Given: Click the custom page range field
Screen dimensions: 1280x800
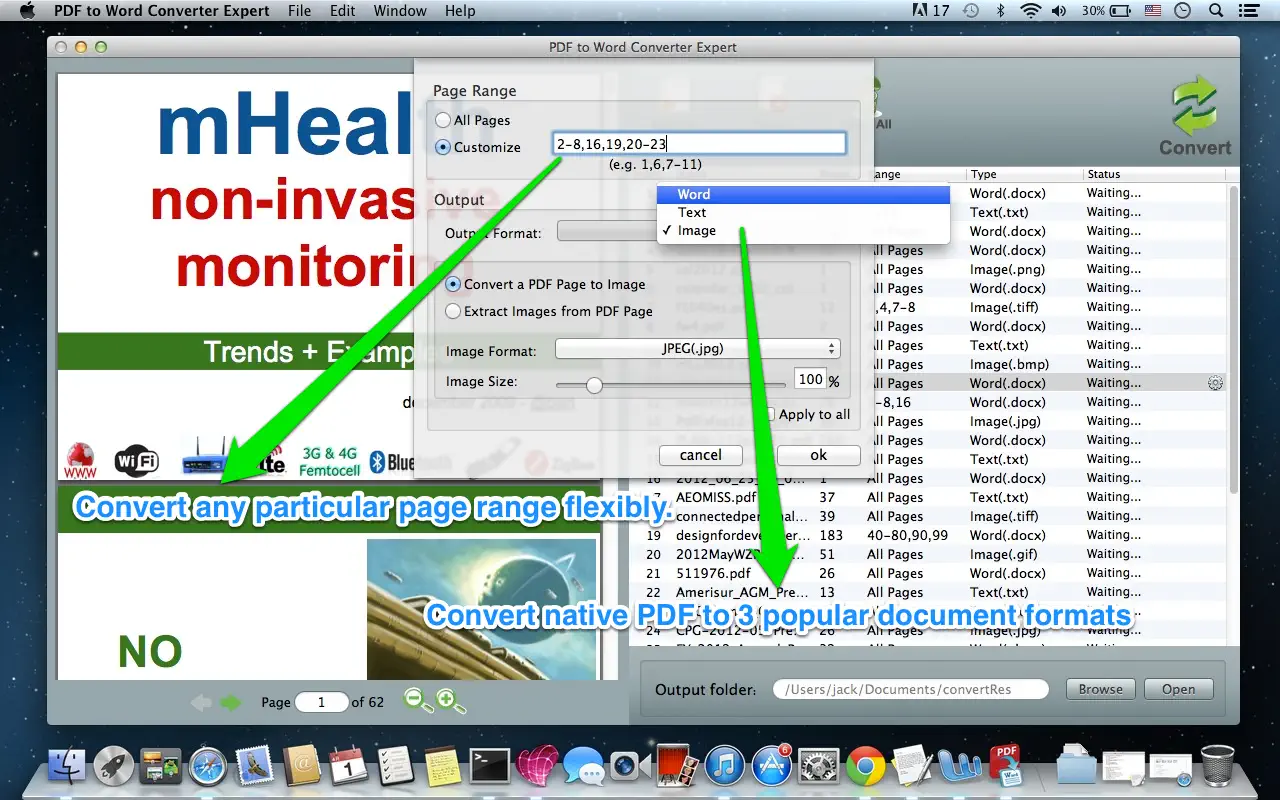Looking at the screenshot, I should pos(700,144).
